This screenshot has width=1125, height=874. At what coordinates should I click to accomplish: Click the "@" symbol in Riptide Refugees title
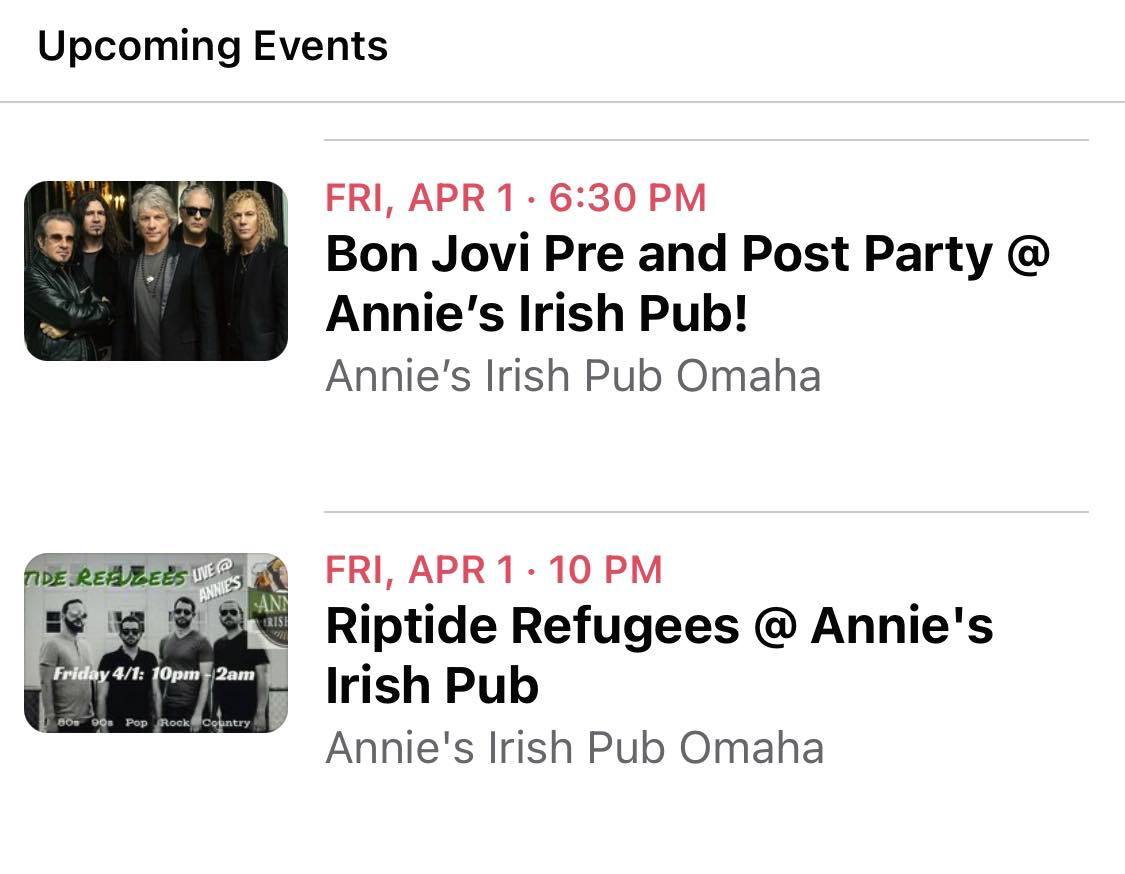pyautogui.click(x=775, y=627)
